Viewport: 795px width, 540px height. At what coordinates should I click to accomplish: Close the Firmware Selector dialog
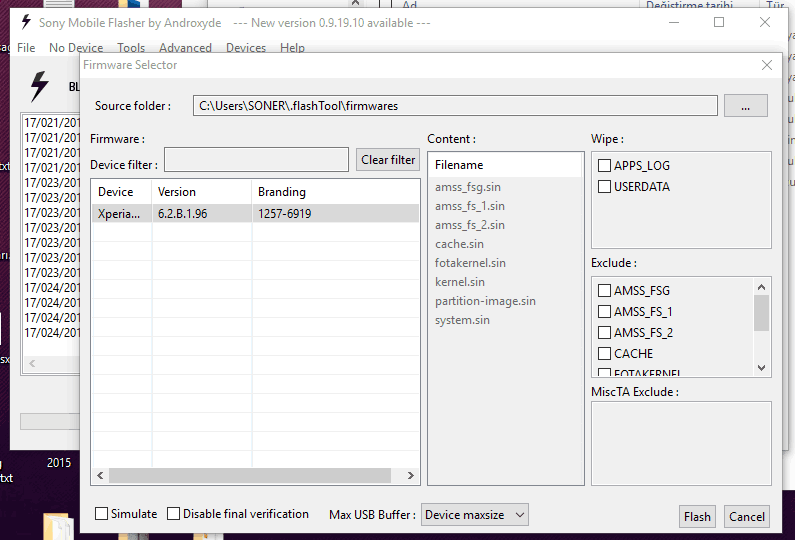(767, 65)
